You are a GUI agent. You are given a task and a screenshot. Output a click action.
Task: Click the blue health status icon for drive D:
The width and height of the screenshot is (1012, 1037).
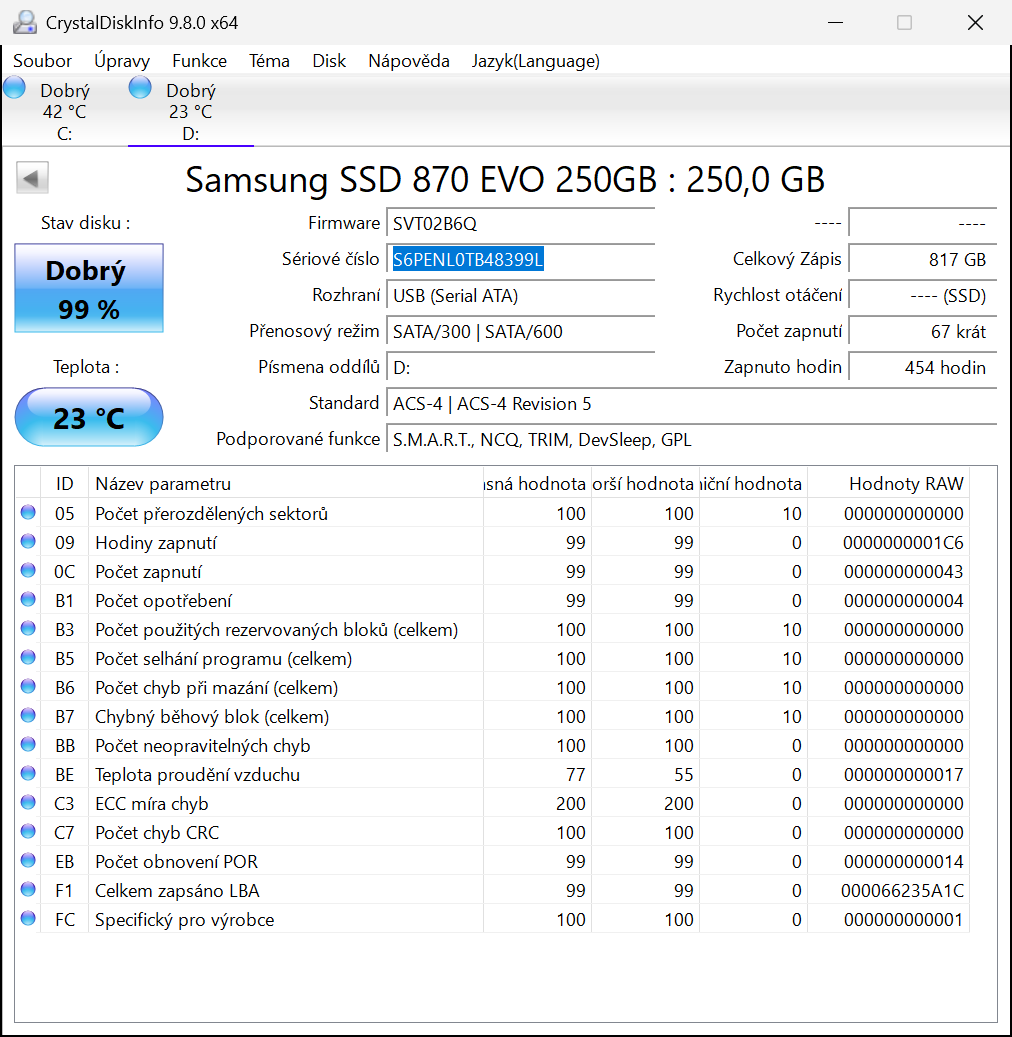pyautogui.click(x=140, y=88)
